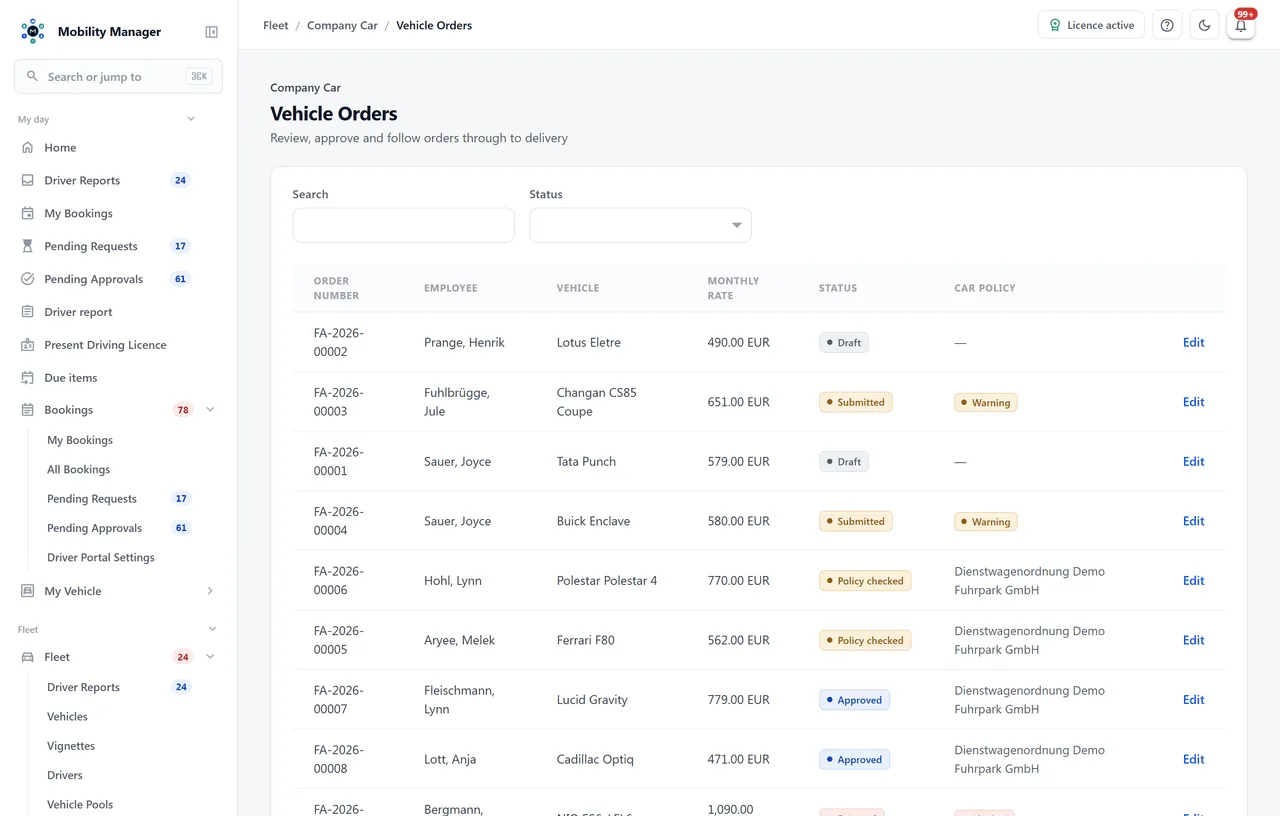Click the Fleet breadcrumb link
Screen dimensions: 1280x816
pos(276,25)
